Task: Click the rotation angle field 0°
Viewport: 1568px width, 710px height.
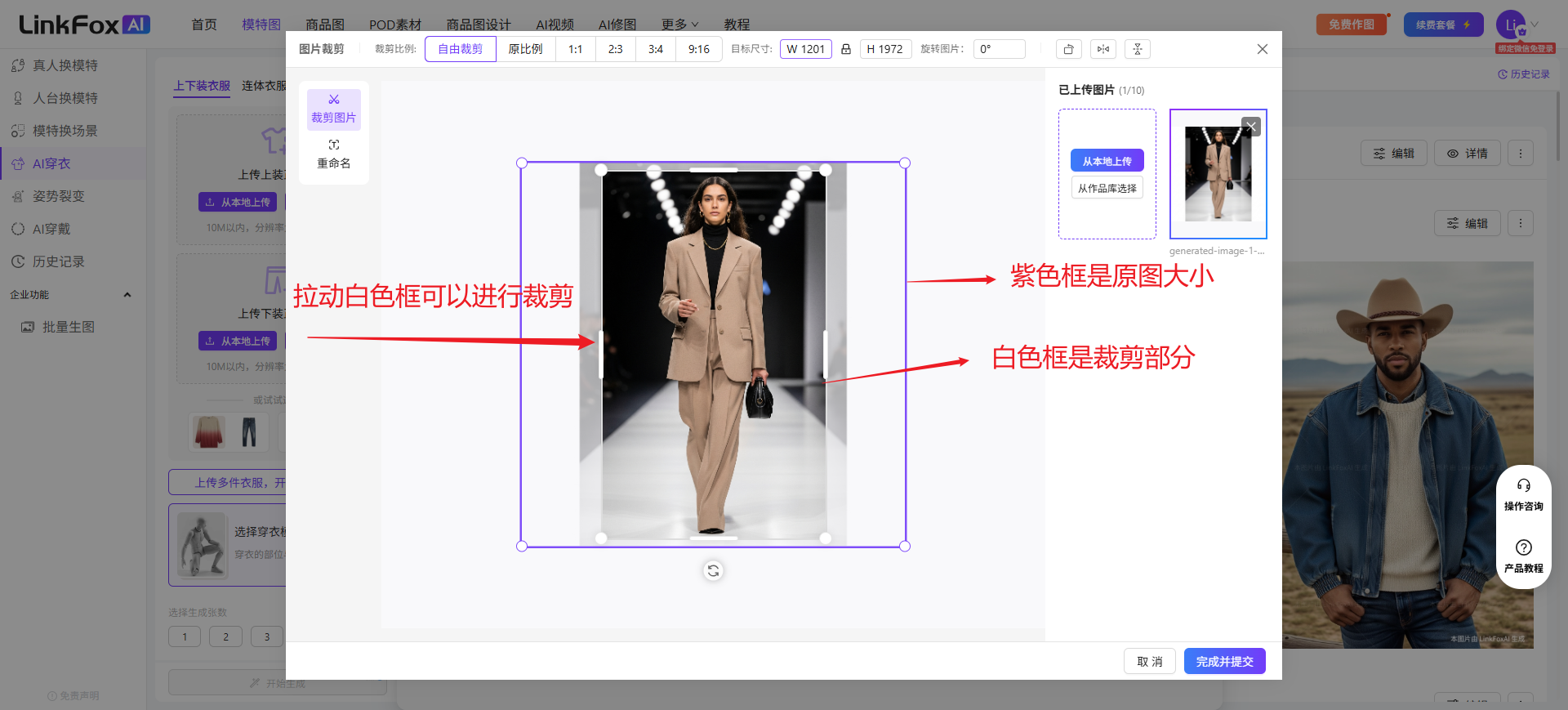Action: tap(999, 49)
